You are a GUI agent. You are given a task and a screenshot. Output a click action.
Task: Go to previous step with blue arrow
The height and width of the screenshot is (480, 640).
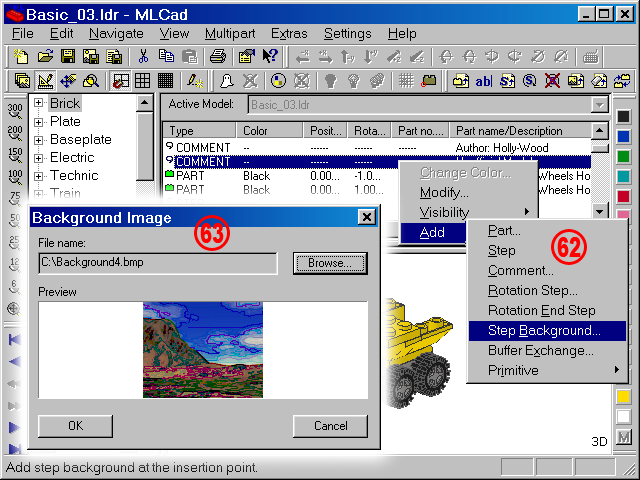15,362
